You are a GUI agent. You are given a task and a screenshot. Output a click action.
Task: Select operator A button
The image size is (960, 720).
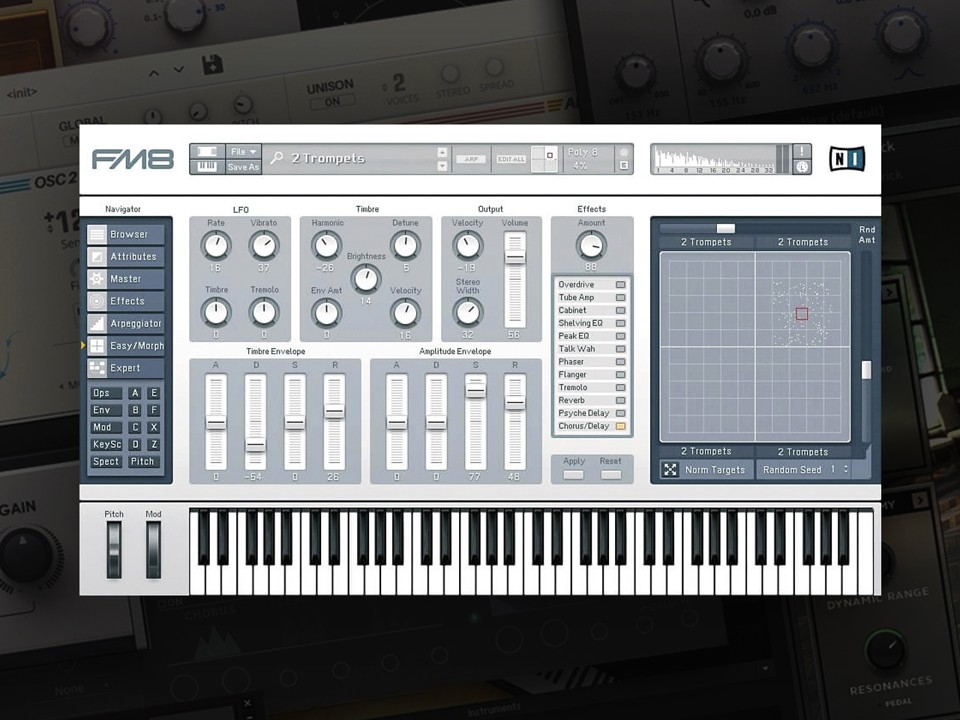(135, 393)
